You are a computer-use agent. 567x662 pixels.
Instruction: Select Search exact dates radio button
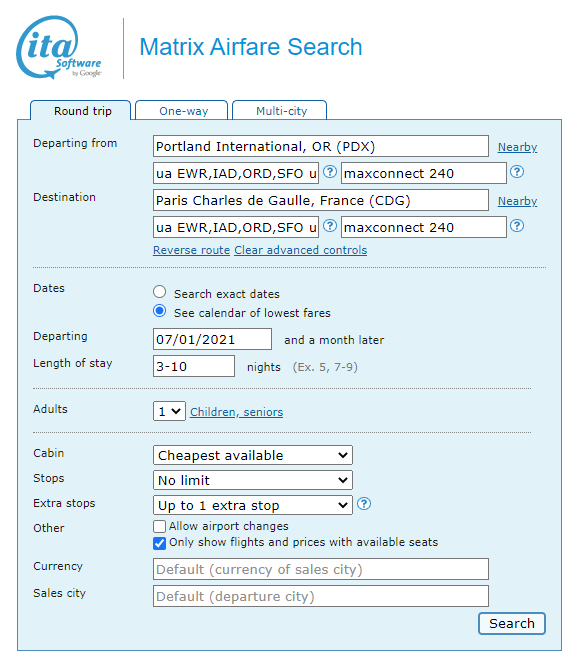pos(159,292)
